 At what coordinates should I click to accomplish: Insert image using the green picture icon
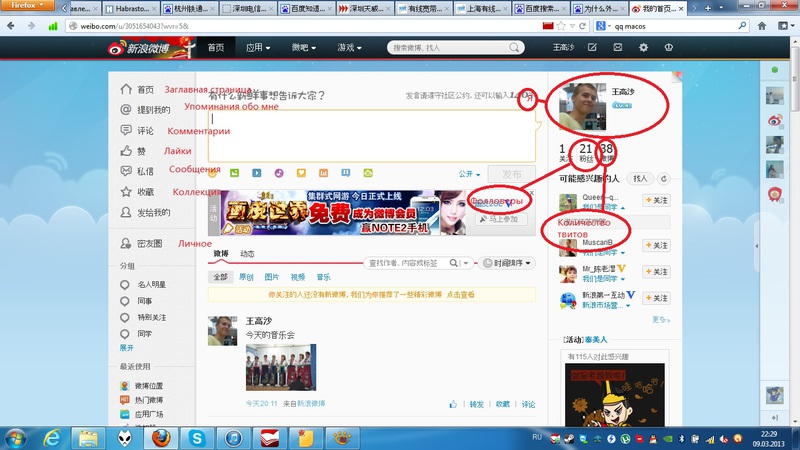(234, 173)
